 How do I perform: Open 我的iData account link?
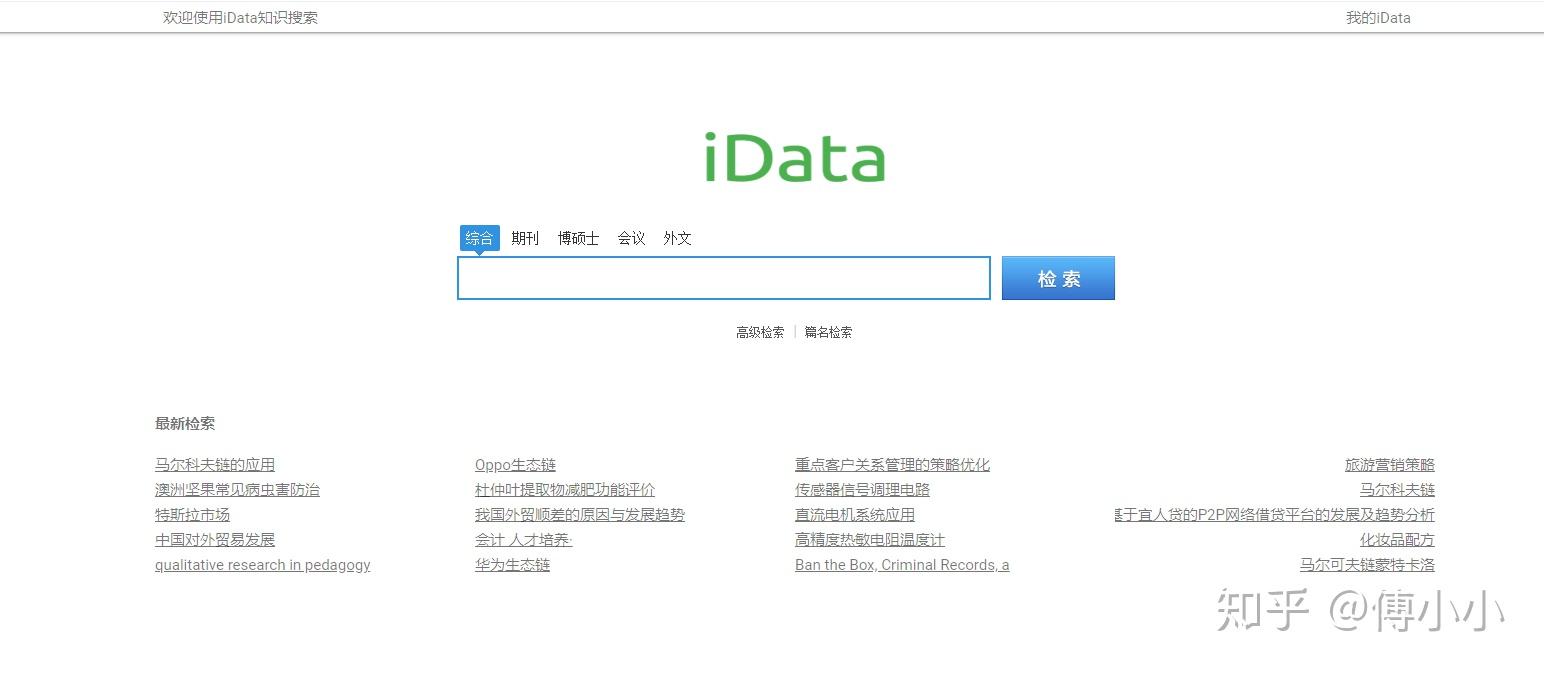point(1378,17)
